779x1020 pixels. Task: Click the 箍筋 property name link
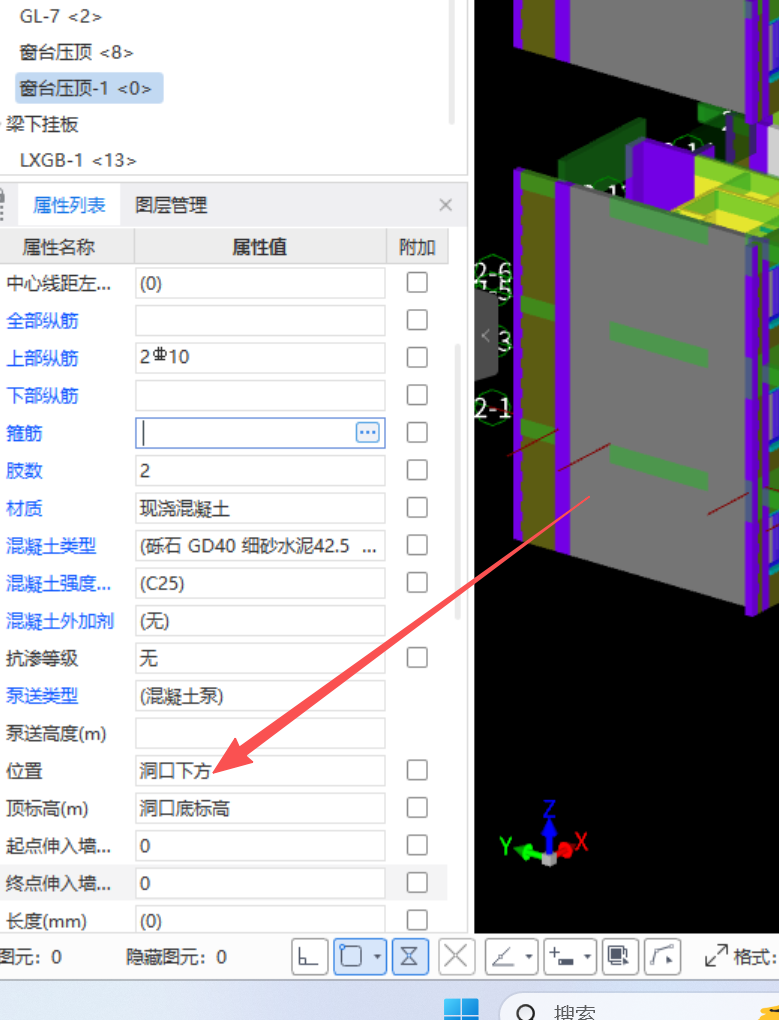(24, 433)
